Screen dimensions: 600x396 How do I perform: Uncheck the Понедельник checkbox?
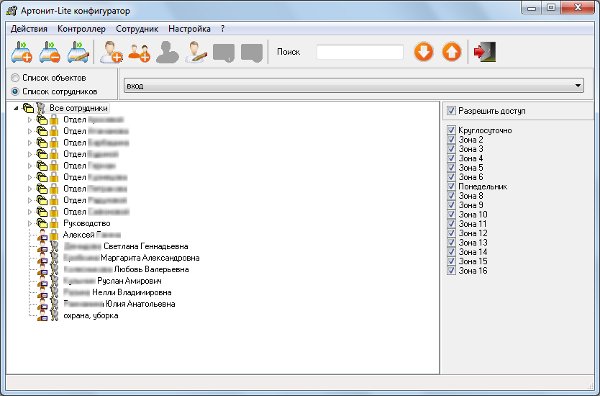click(x=452, y=186)
